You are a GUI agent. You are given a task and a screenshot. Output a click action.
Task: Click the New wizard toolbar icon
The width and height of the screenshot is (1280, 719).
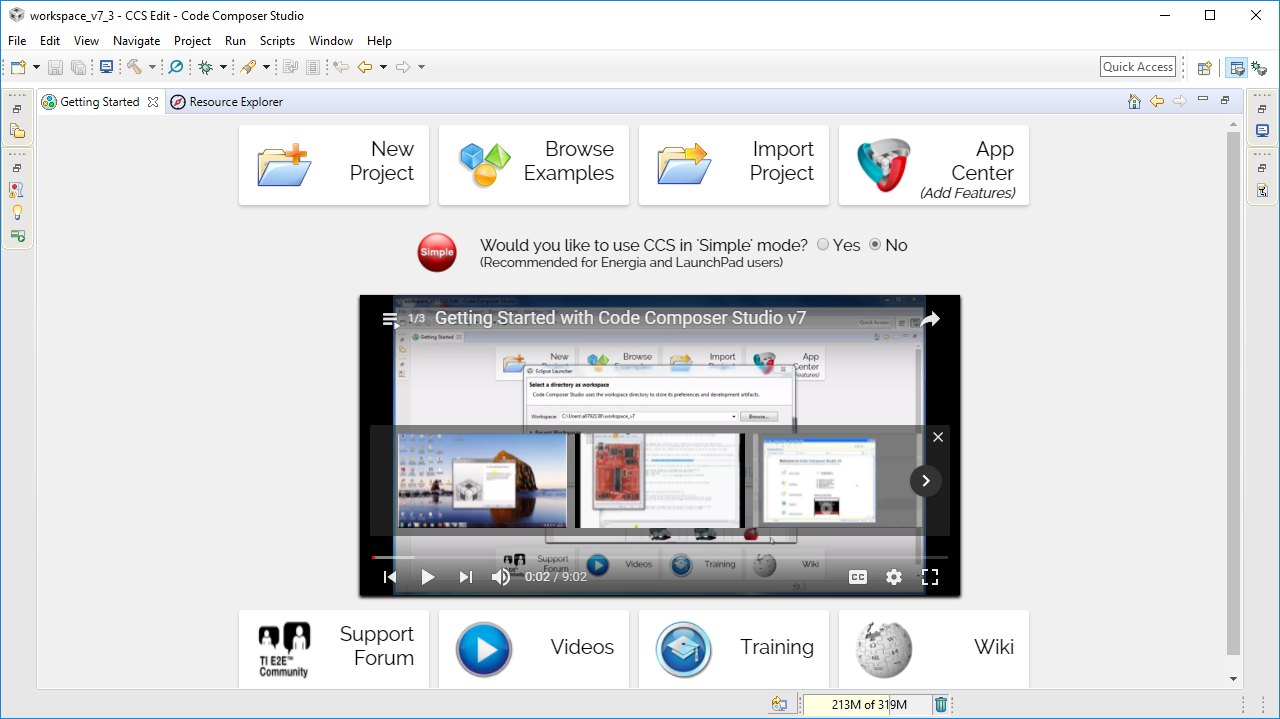pyautogui.click(x=18, y=67)
